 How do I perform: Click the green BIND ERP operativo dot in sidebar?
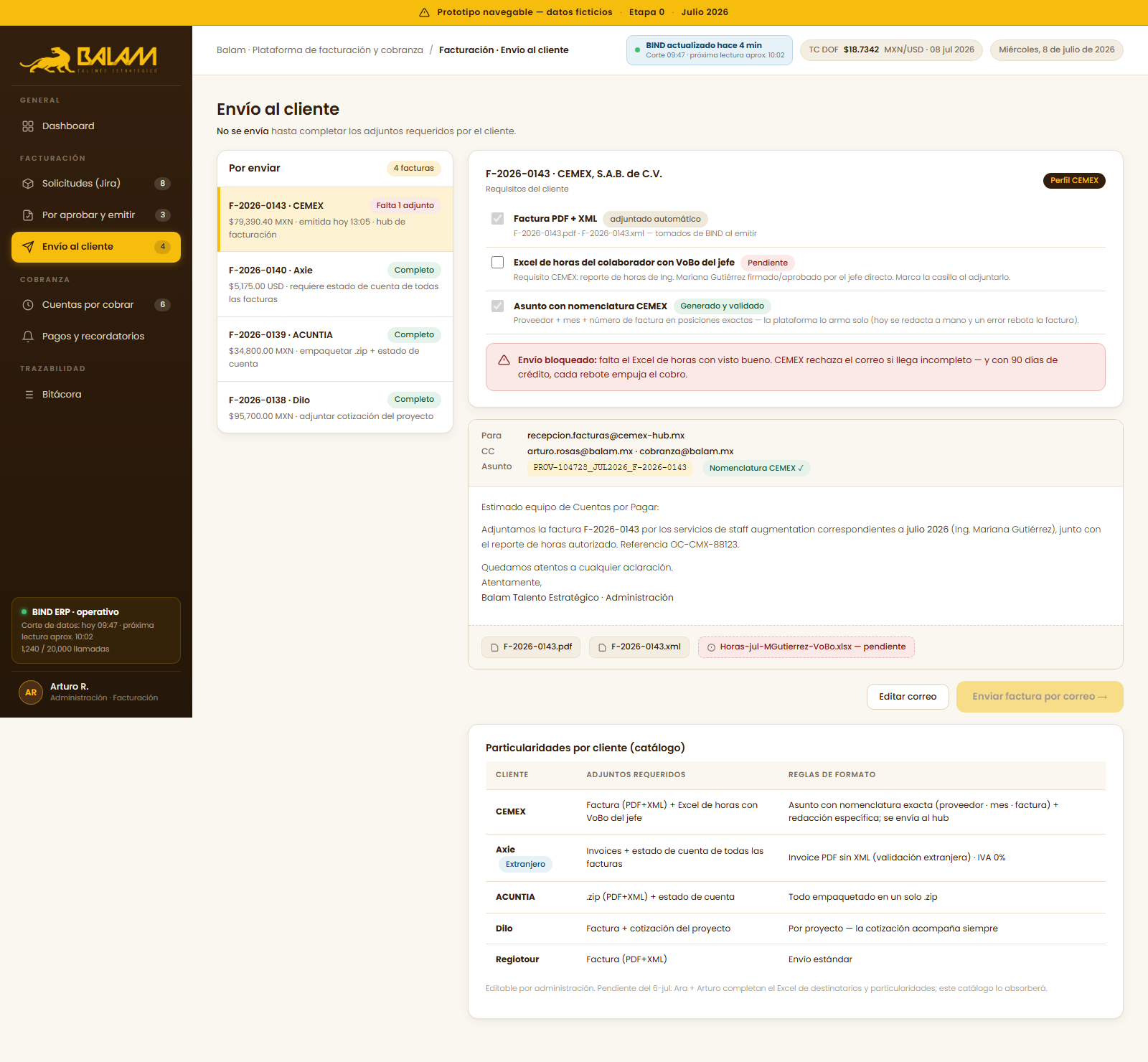click(x=24, y=612)
